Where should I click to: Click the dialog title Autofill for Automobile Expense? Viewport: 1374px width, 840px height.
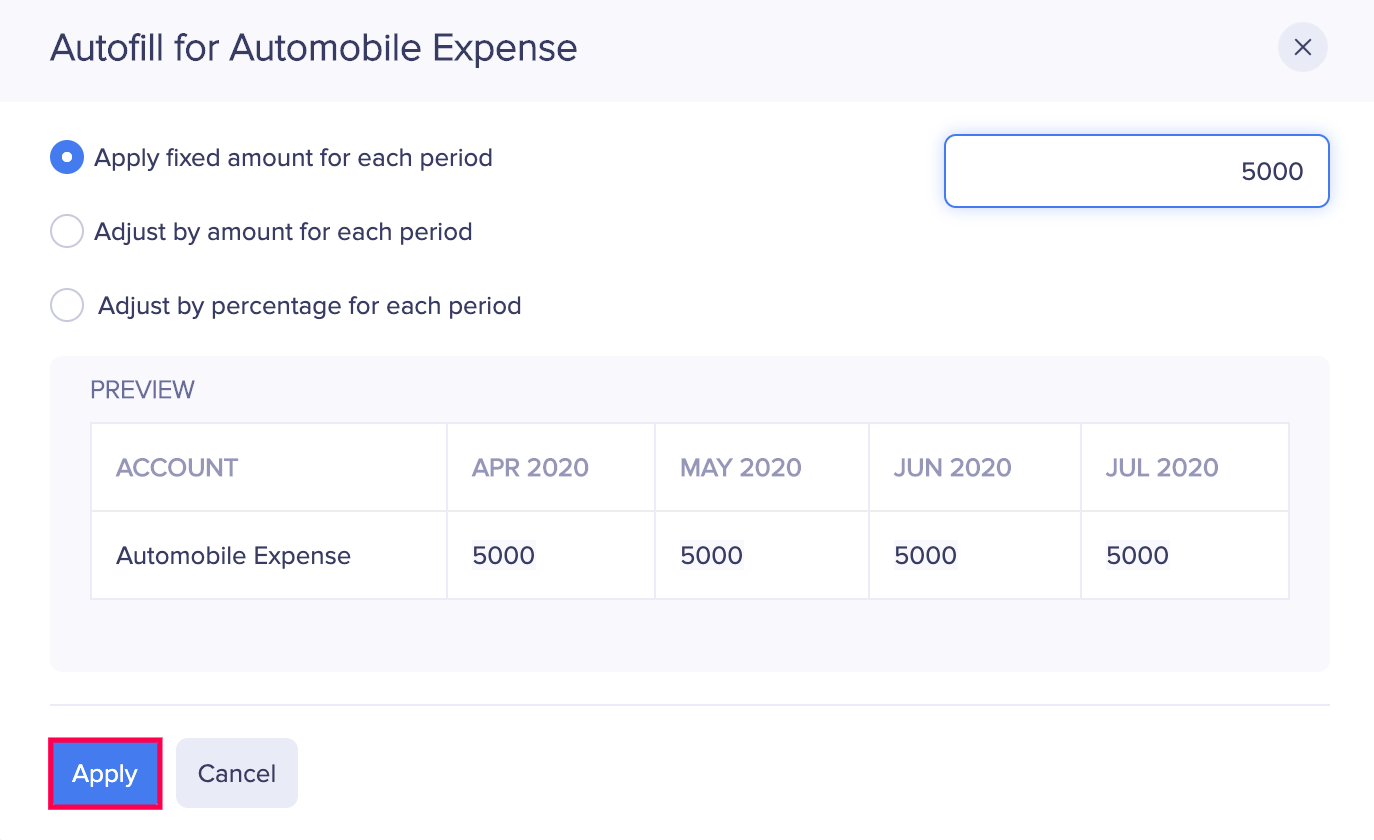313,47
